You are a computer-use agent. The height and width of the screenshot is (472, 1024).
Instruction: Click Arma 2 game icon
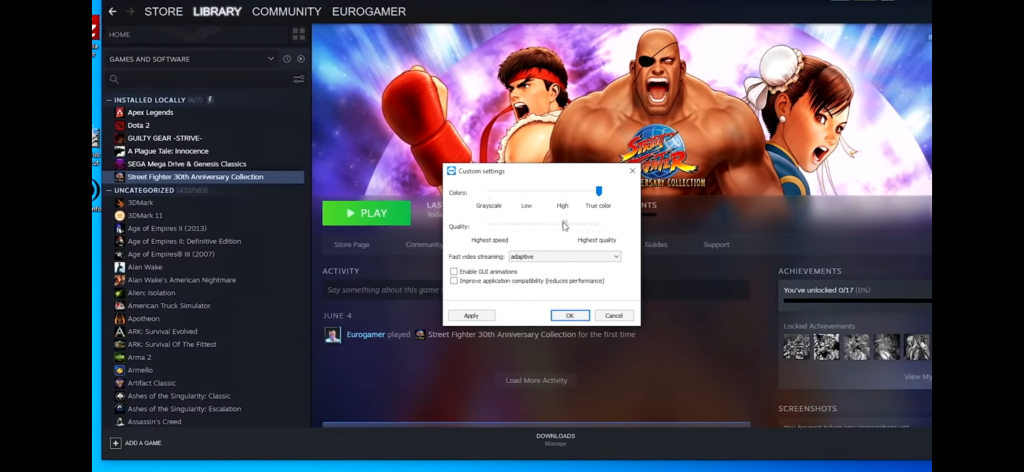[120, 357]
